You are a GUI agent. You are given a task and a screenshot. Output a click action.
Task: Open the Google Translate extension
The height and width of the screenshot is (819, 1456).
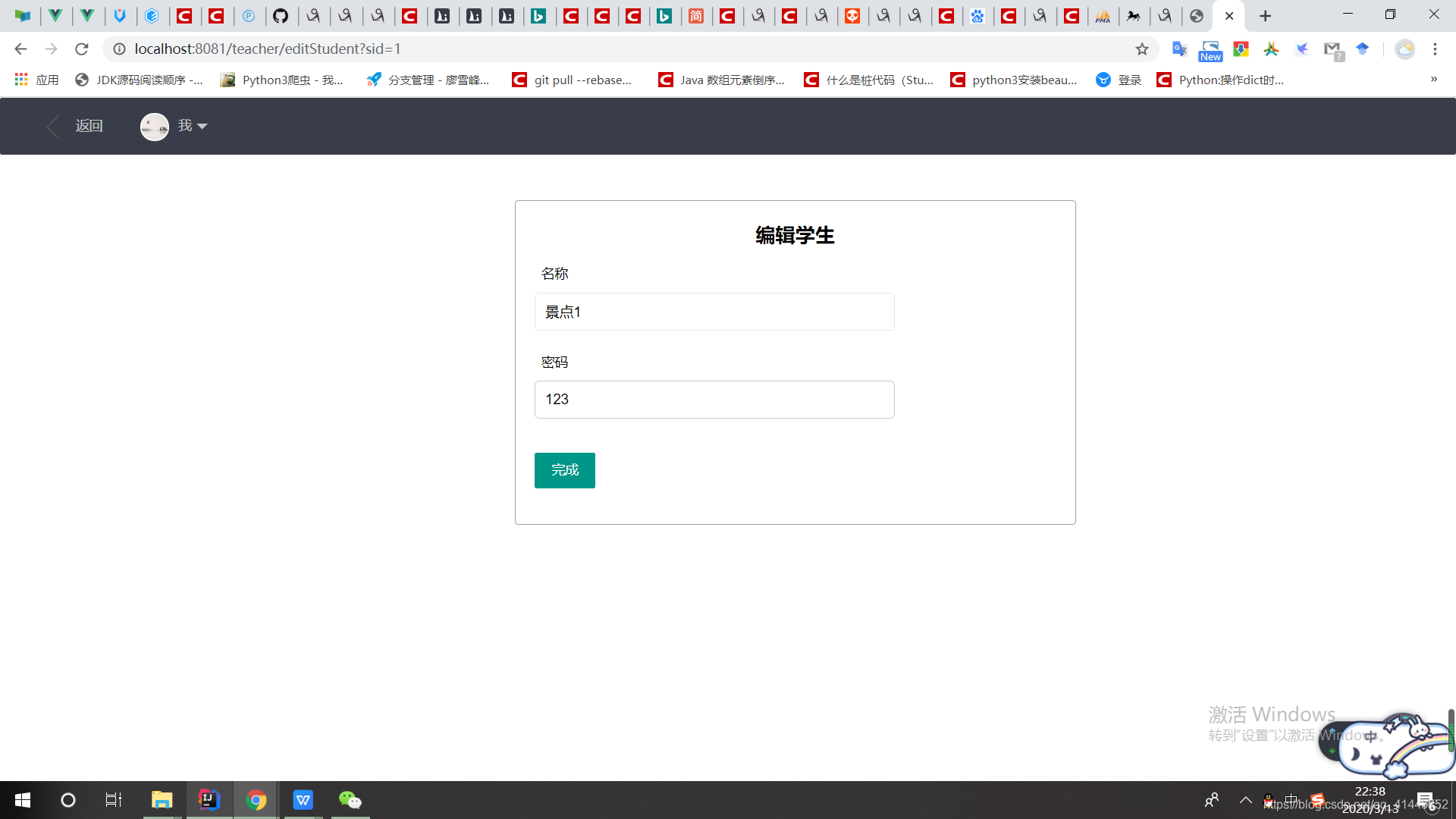point(1179,49)
